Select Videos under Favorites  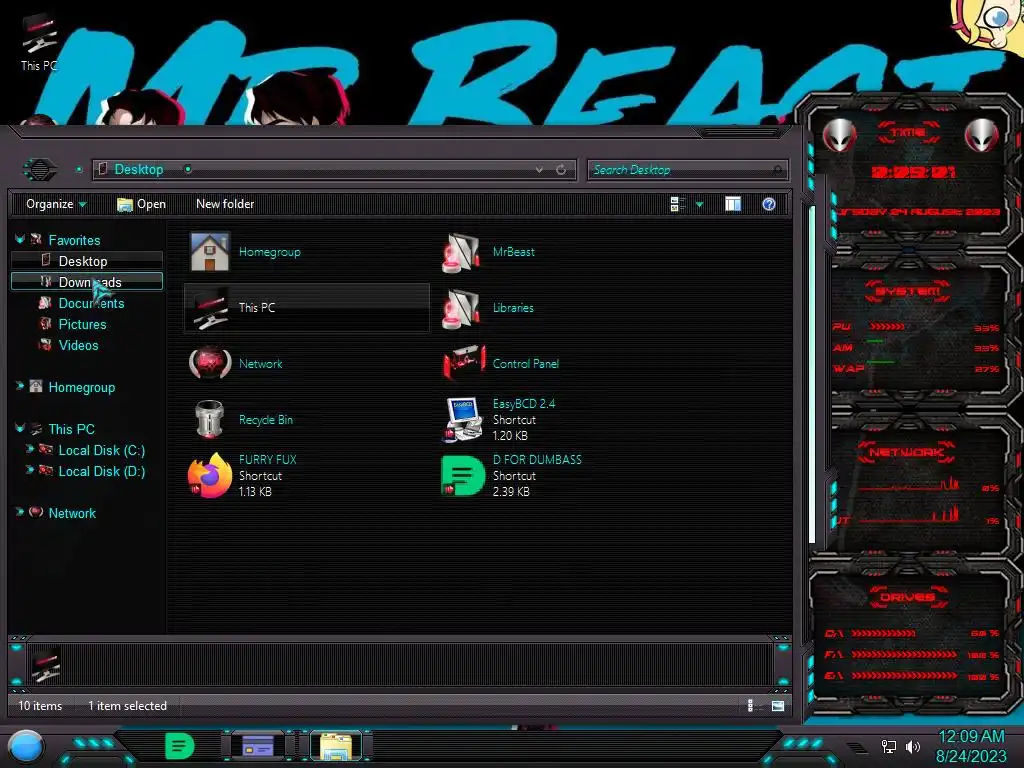click(x=78, y=345)
